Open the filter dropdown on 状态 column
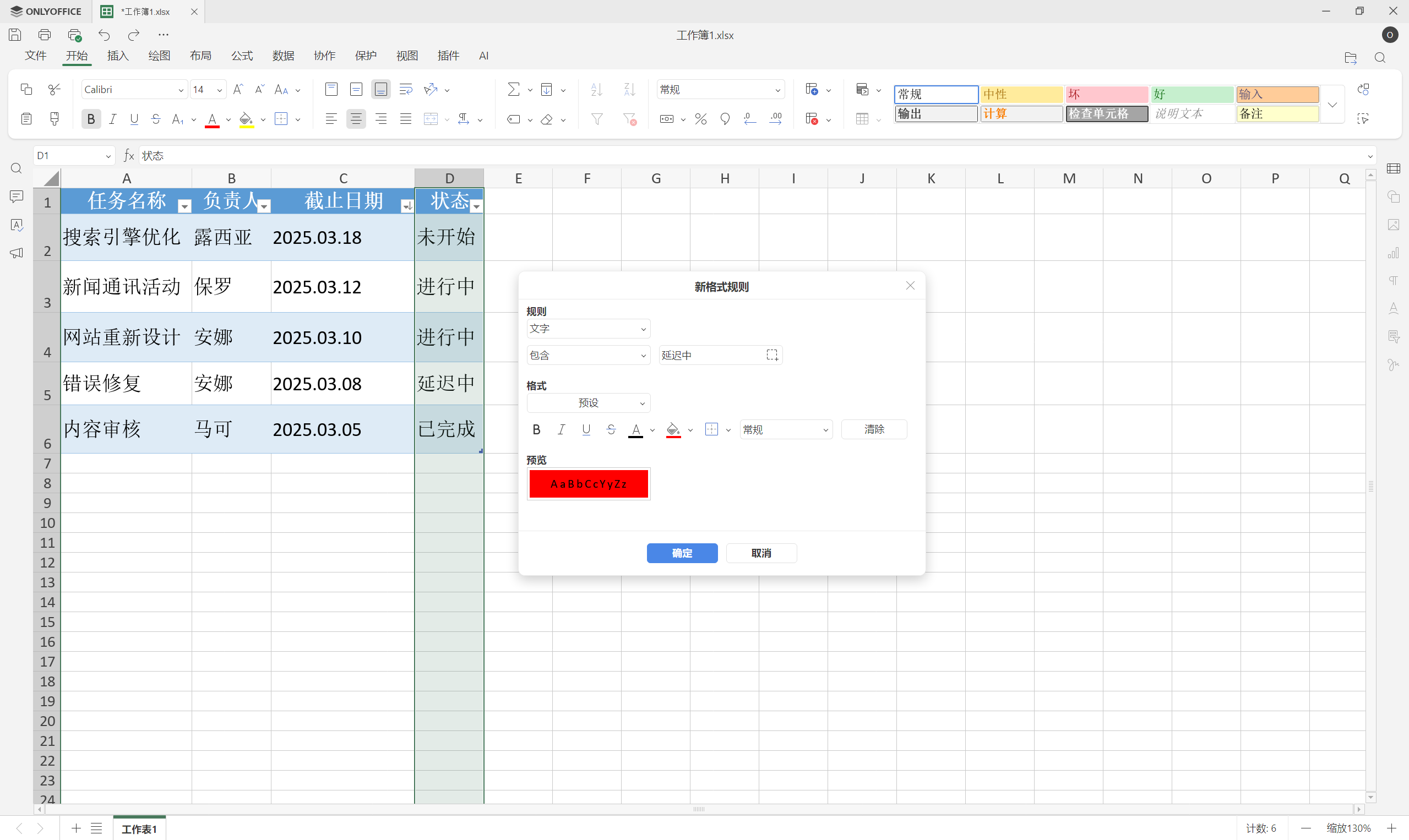 point(476,205)
